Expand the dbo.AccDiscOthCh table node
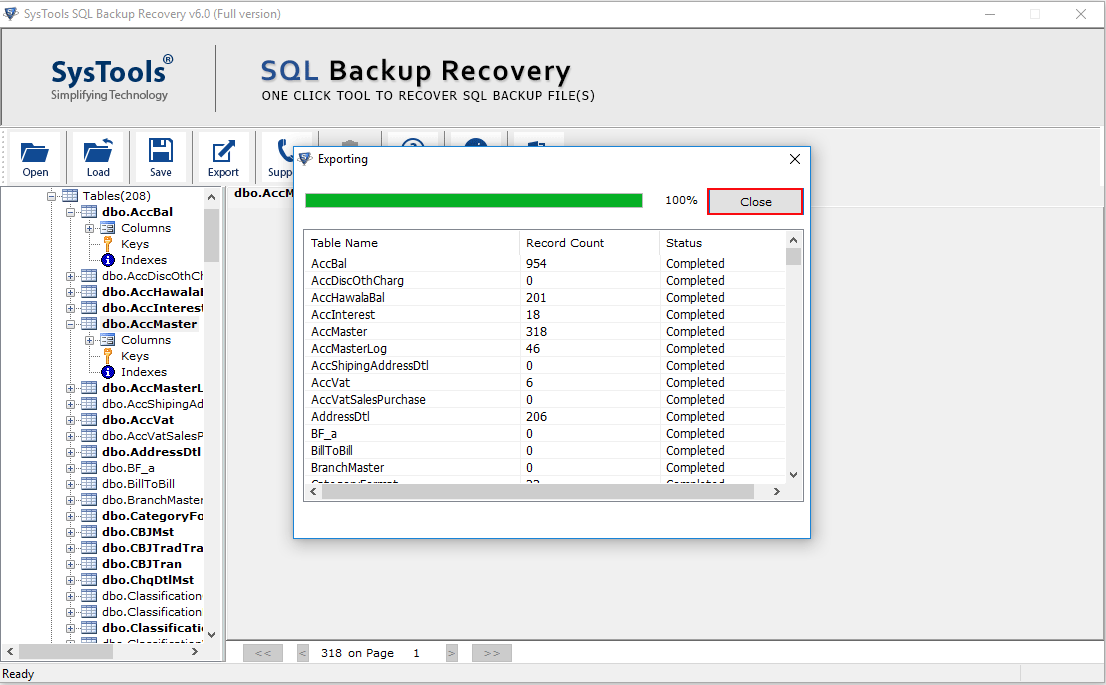The height and width of the screenshot is (685, 1106). [x=71, y=277]
